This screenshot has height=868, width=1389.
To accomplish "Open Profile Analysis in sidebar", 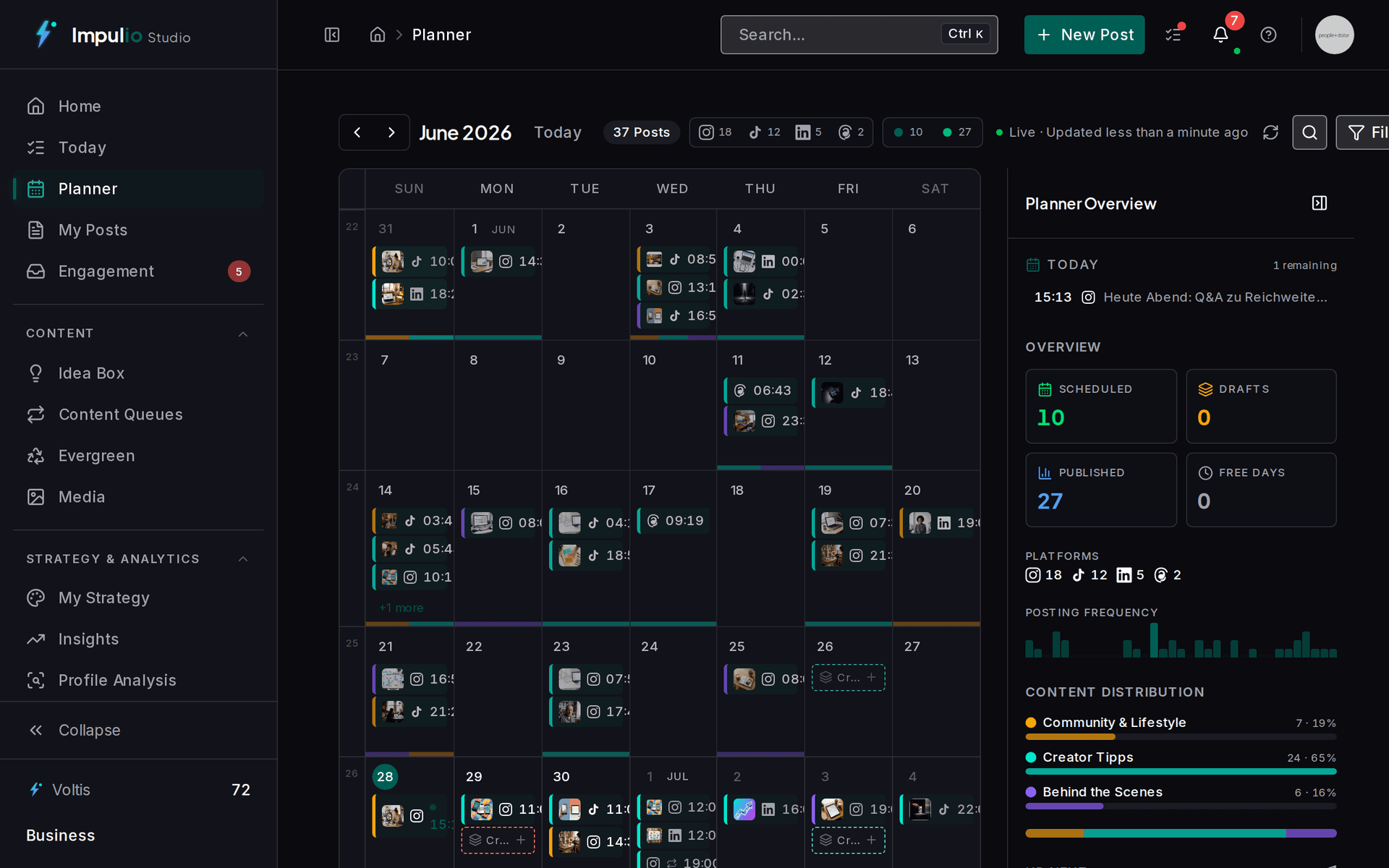I will coord(138,681).
